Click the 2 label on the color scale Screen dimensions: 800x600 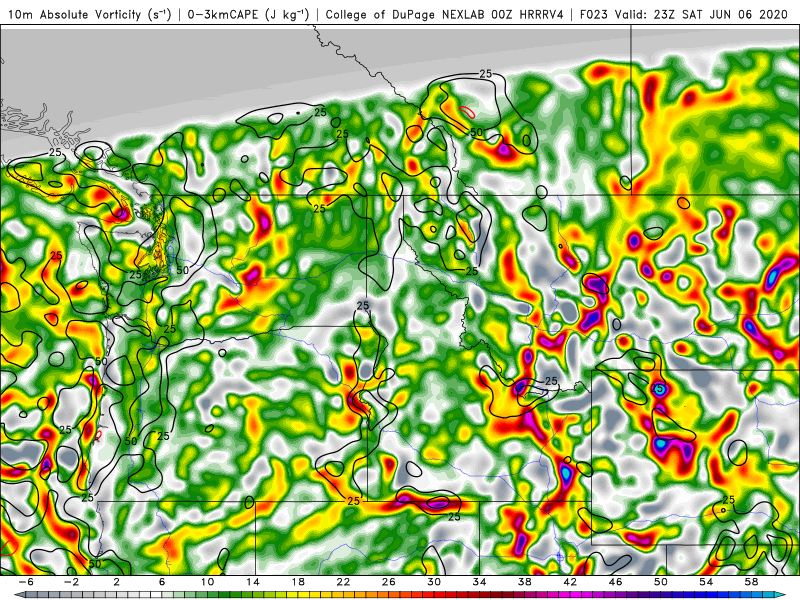coord(117,582)
